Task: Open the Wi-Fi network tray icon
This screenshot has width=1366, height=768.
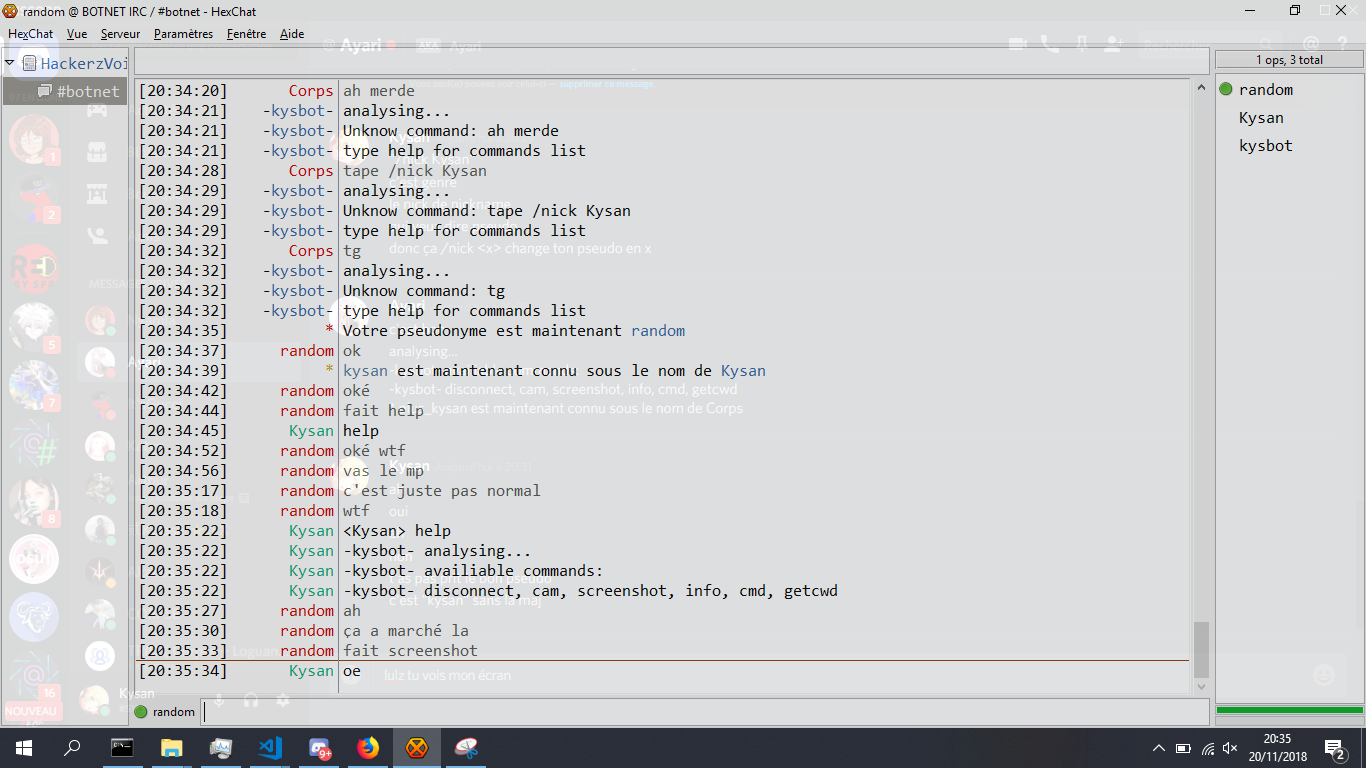Action: [x=1207, y=748]
